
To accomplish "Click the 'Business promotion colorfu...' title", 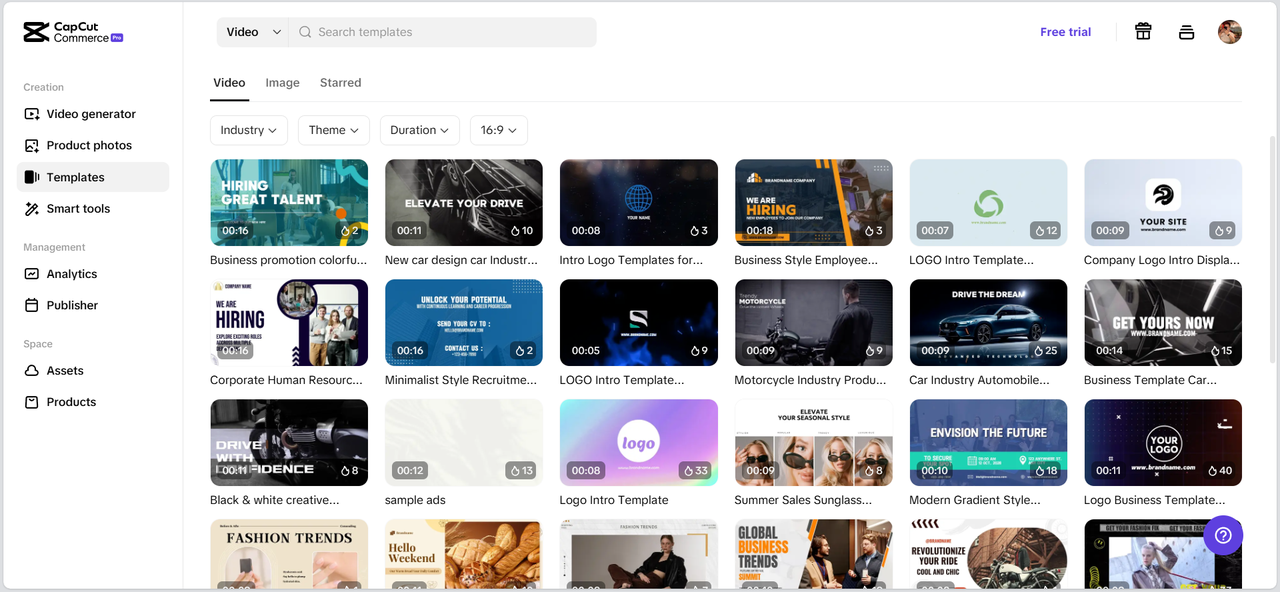I will pos(289,260).
